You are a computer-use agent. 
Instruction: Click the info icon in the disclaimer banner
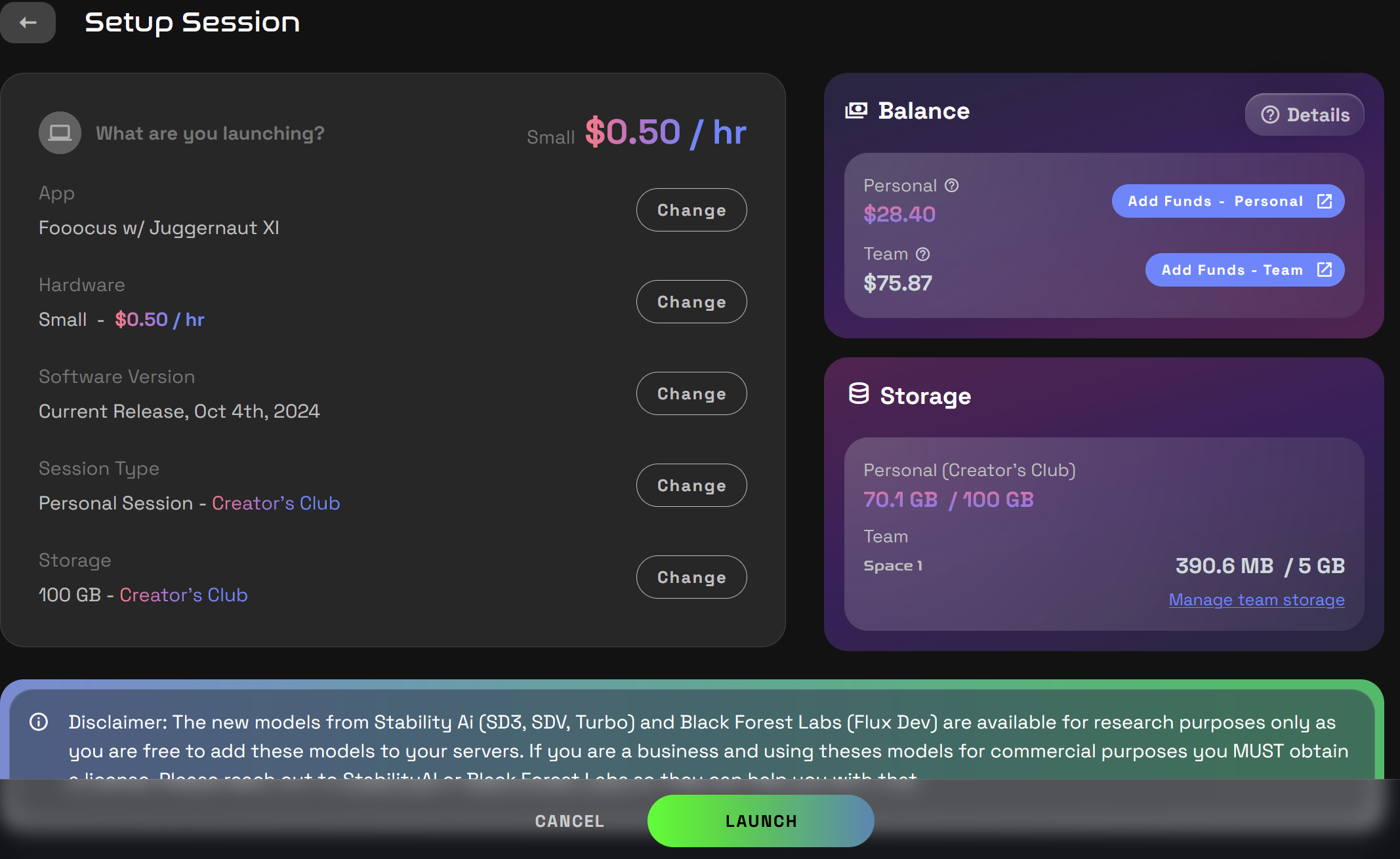[39, 721]
